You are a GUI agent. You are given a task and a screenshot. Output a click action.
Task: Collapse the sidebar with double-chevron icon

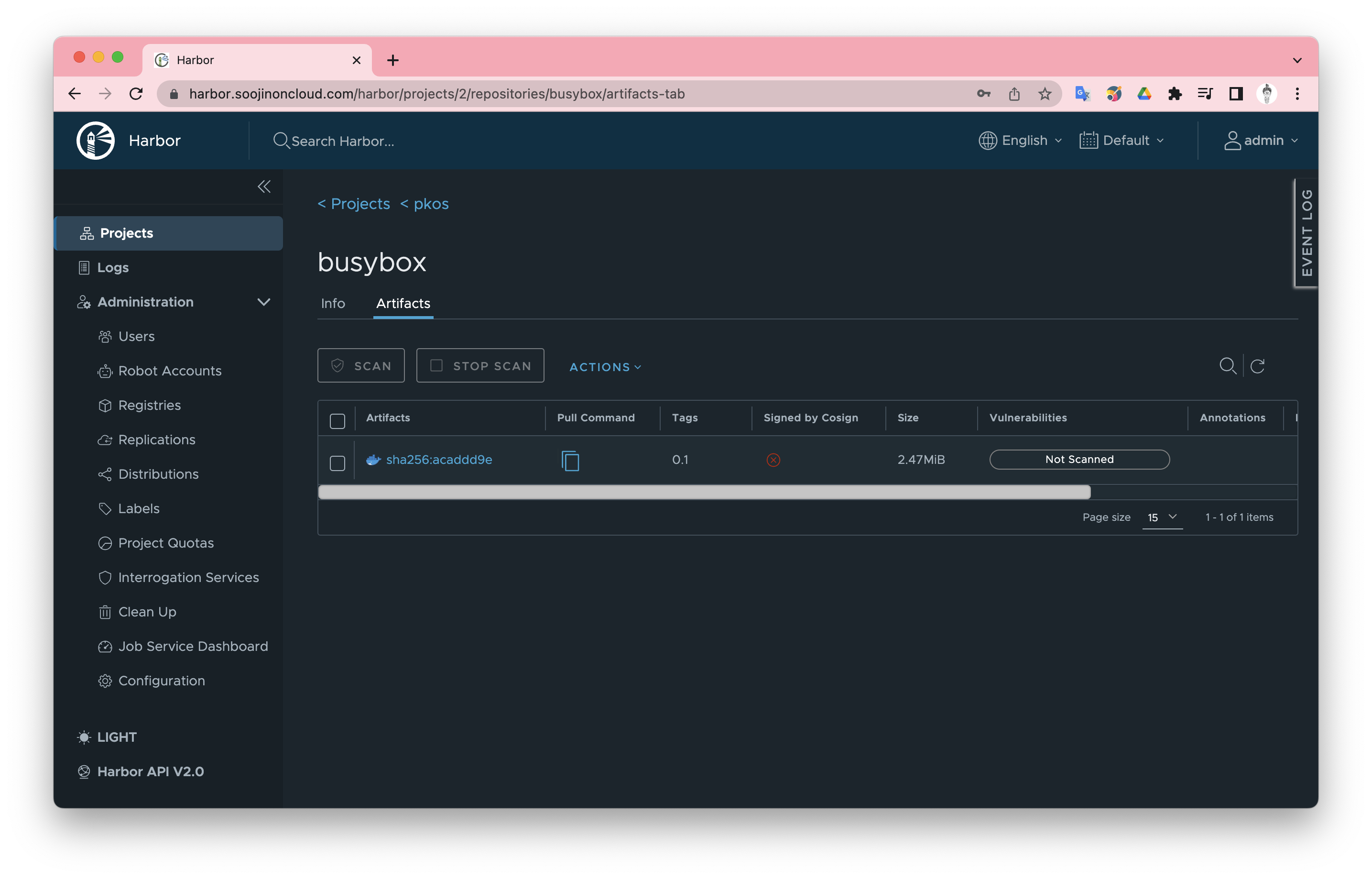pos(263,187)
